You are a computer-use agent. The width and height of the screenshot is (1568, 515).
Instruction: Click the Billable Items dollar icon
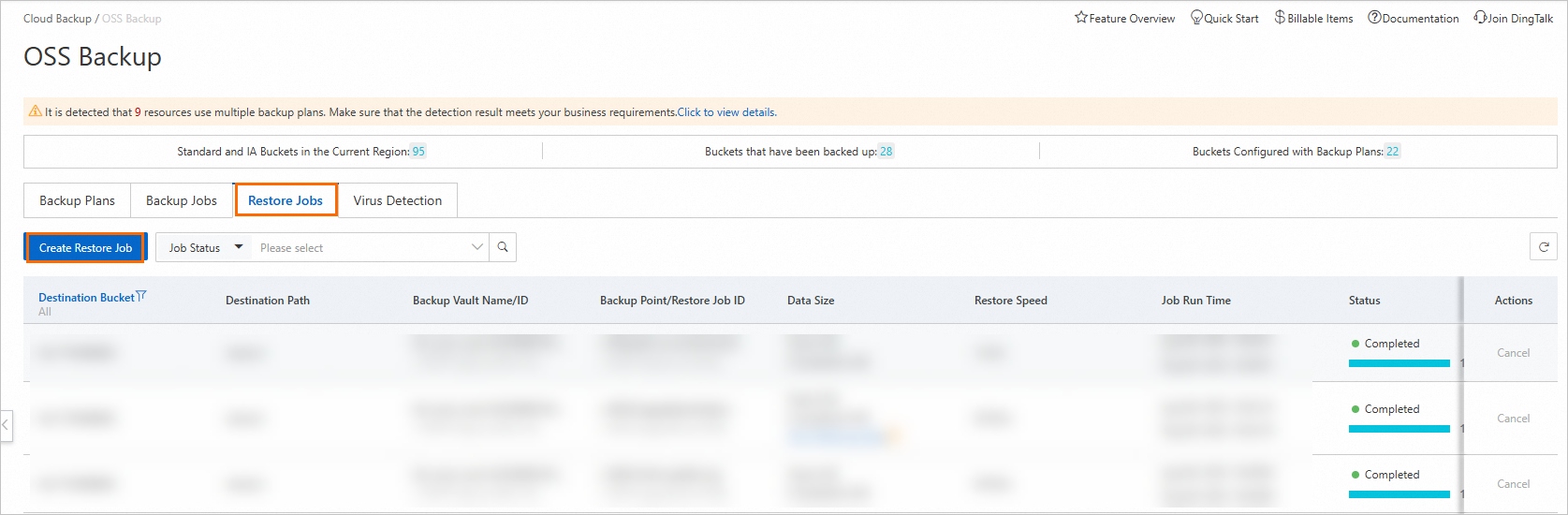click(1280, 18)
